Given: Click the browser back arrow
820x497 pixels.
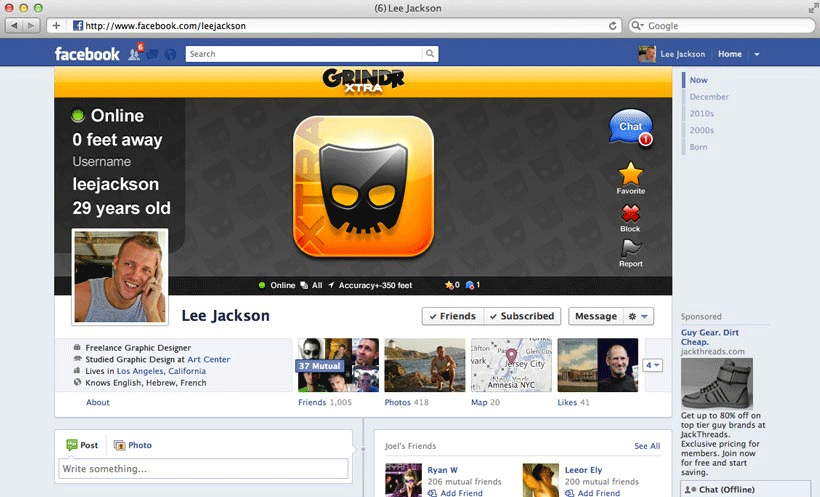Looking at the screenshot, I should pos(17,25).
